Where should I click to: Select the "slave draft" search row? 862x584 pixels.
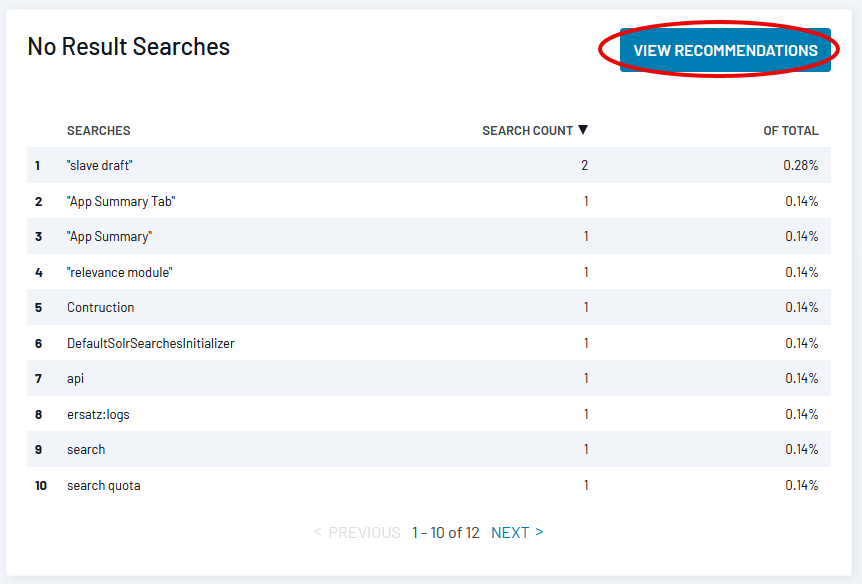pos(429,165)
